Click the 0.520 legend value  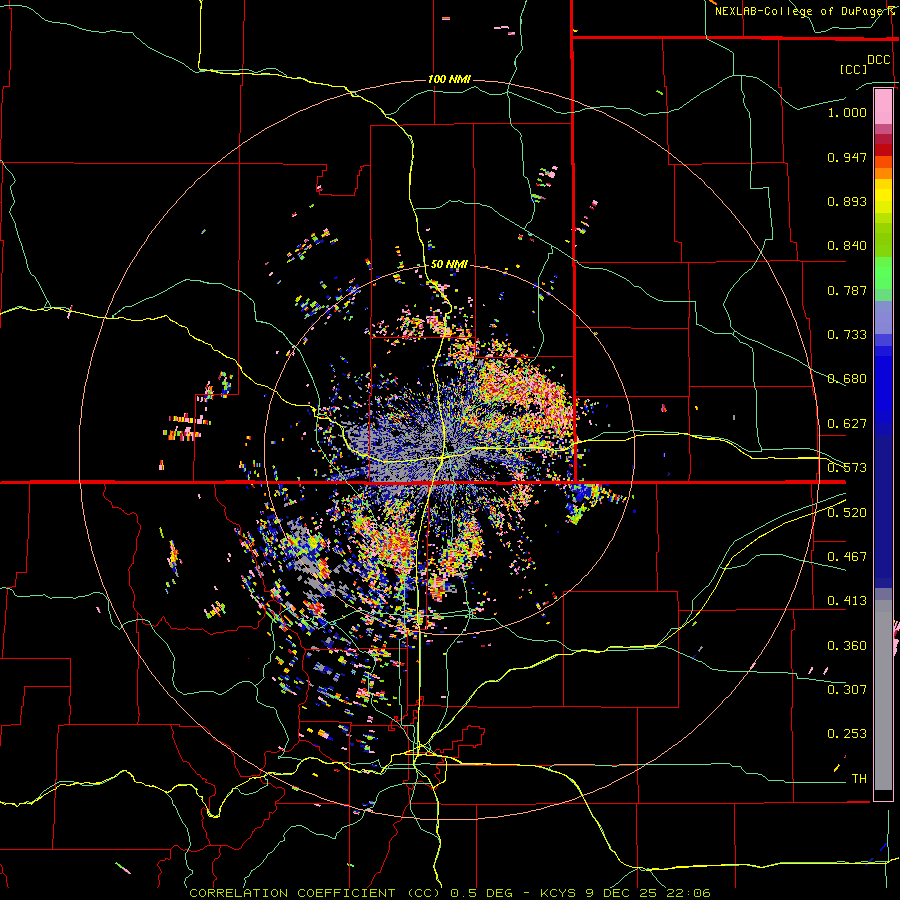coord(847,513)
